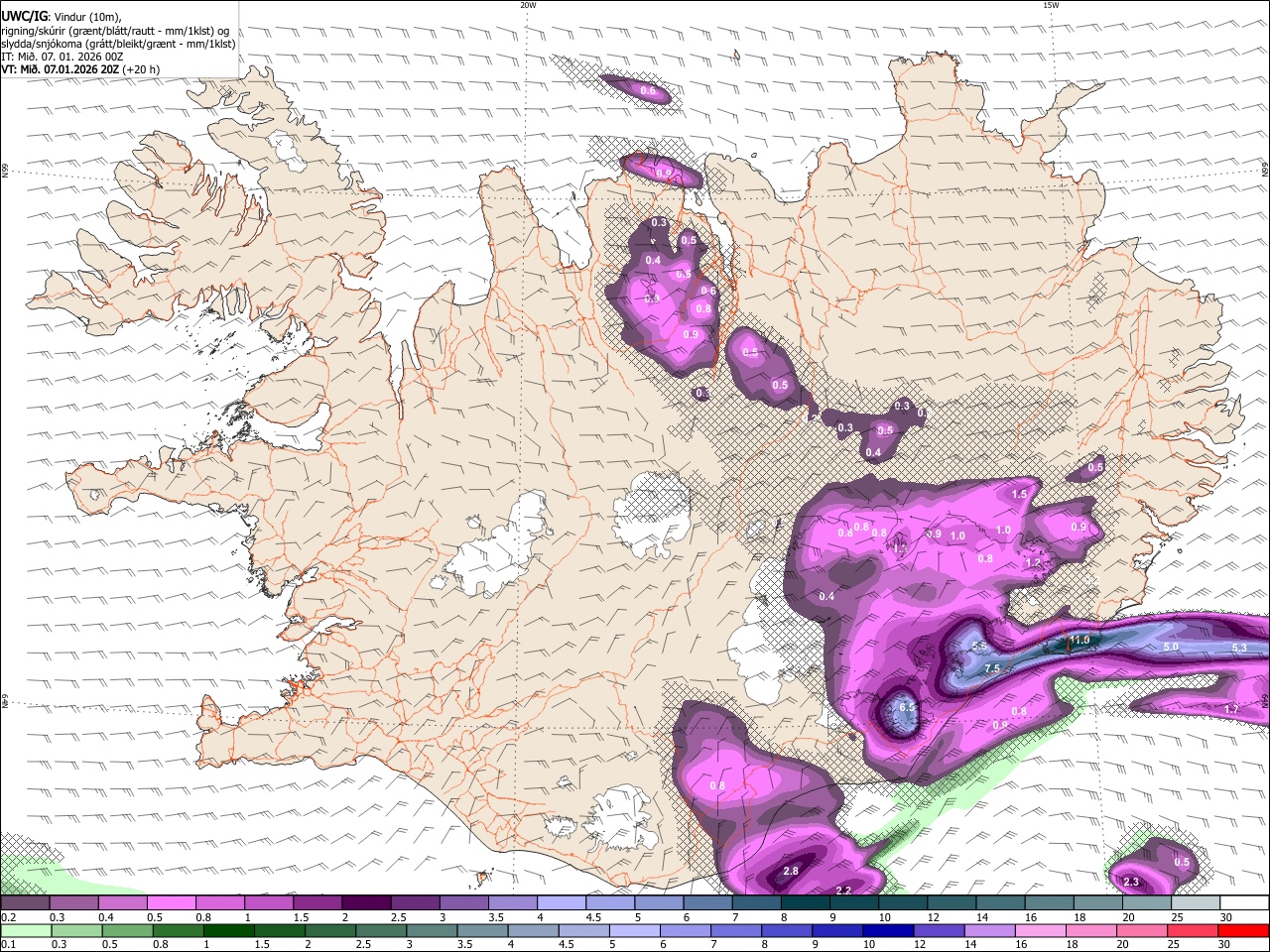1270x952 pixels.
Task: Click the 20W longitude label
Action: (x=528, y=5)
